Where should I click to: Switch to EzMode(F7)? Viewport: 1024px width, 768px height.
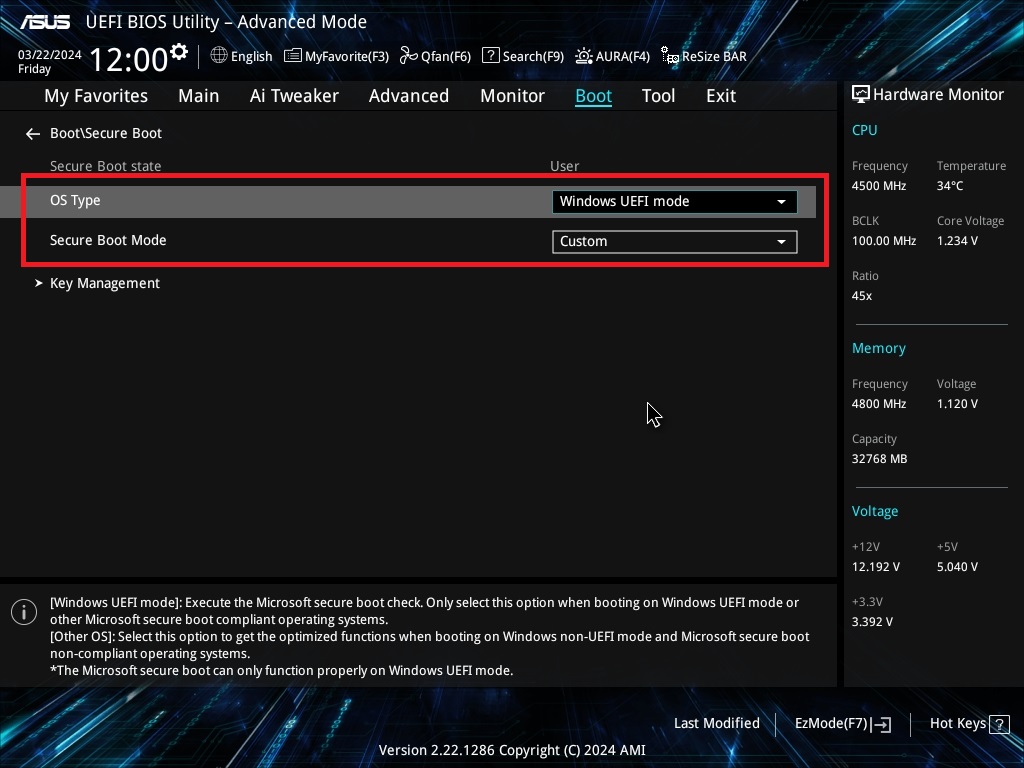pos(842,724)
